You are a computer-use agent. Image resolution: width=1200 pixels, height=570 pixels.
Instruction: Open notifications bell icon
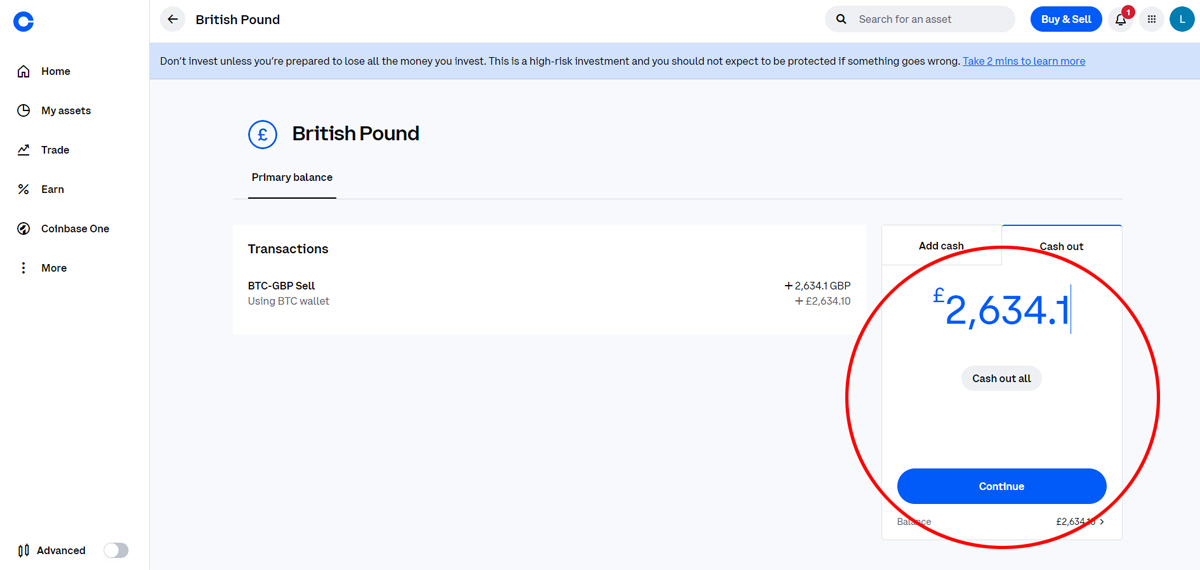point(1121,19)
